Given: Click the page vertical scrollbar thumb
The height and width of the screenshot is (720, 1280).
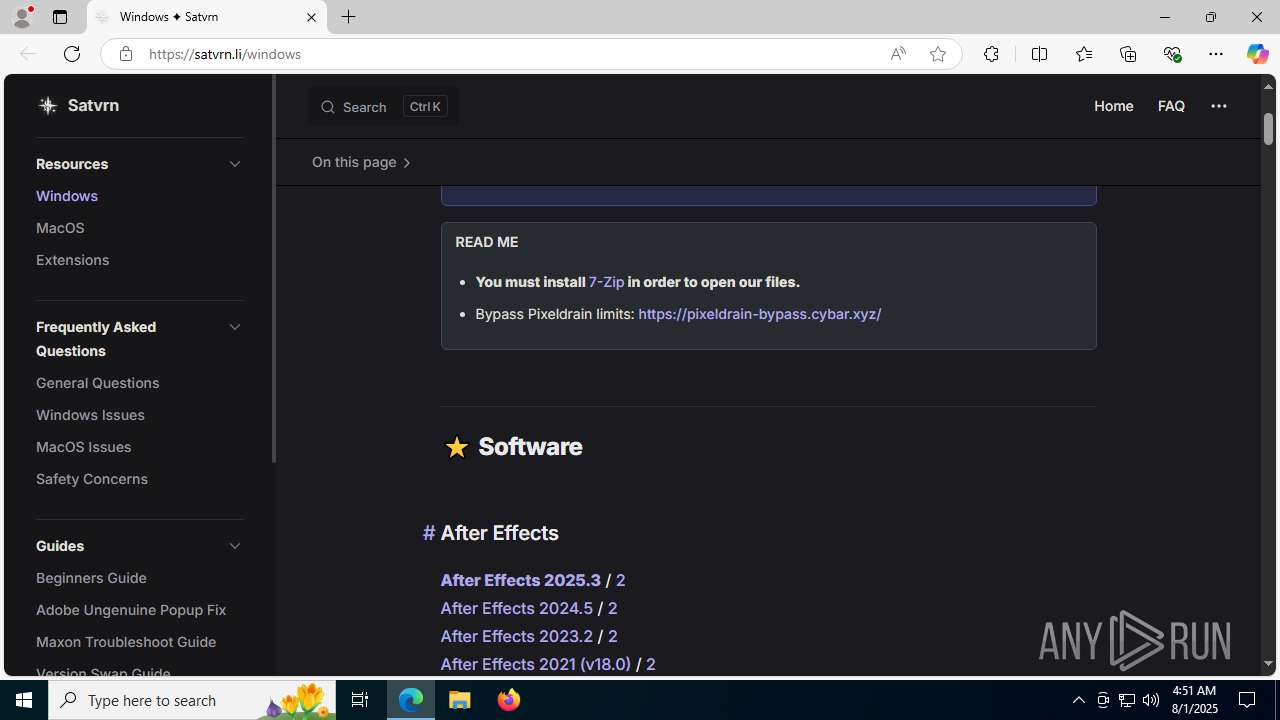Looking at the screenshot, I should click(x=1268, y=129).
